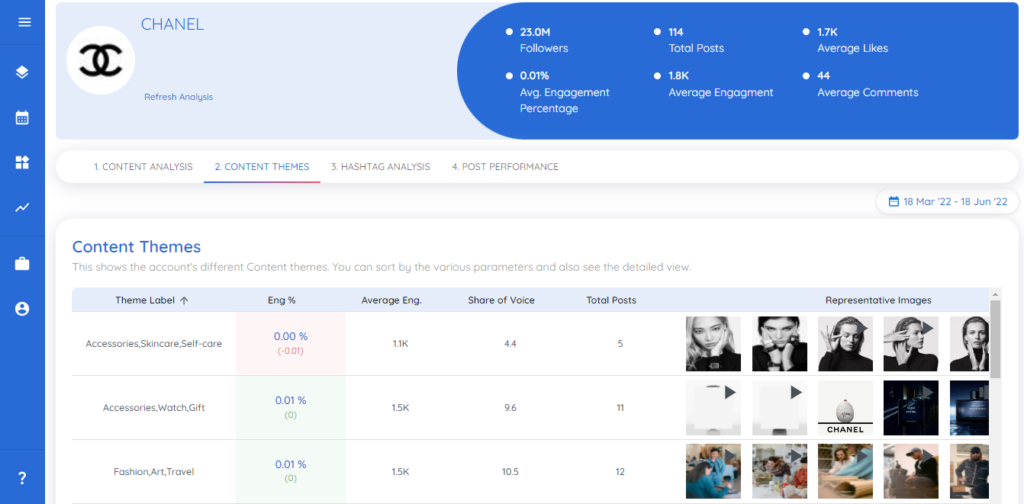Click the Theme Label sort arrow

coord(184,300)
